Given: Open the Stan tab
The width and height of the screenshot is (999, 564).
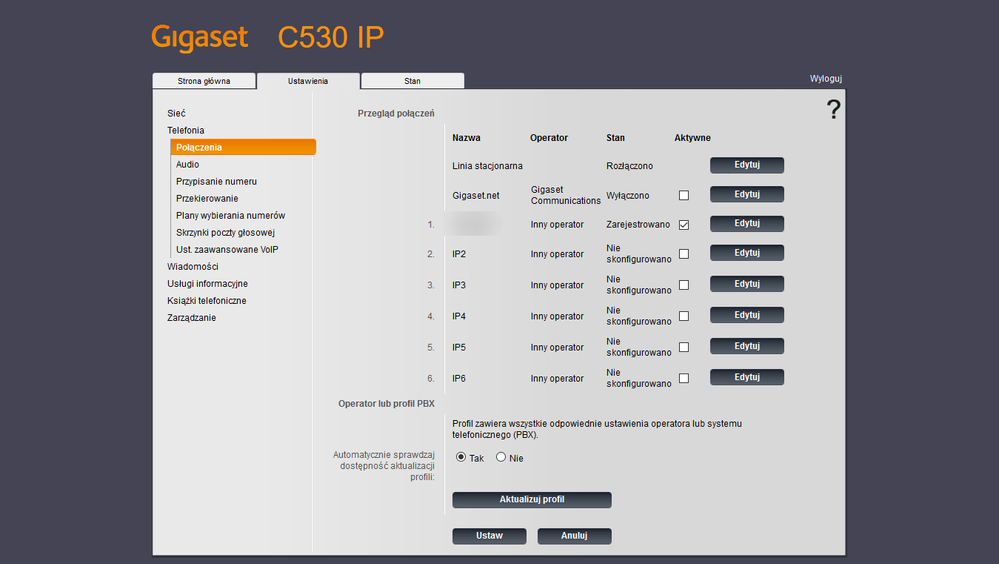Looking at the screenshot, I should coord(412,81).
